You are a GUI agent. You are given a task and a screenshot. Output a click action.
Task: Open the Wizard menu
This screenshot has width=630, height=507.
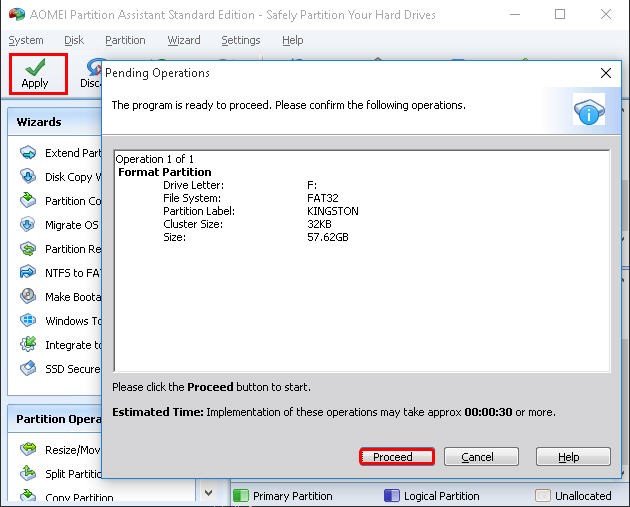coord(184,40)
